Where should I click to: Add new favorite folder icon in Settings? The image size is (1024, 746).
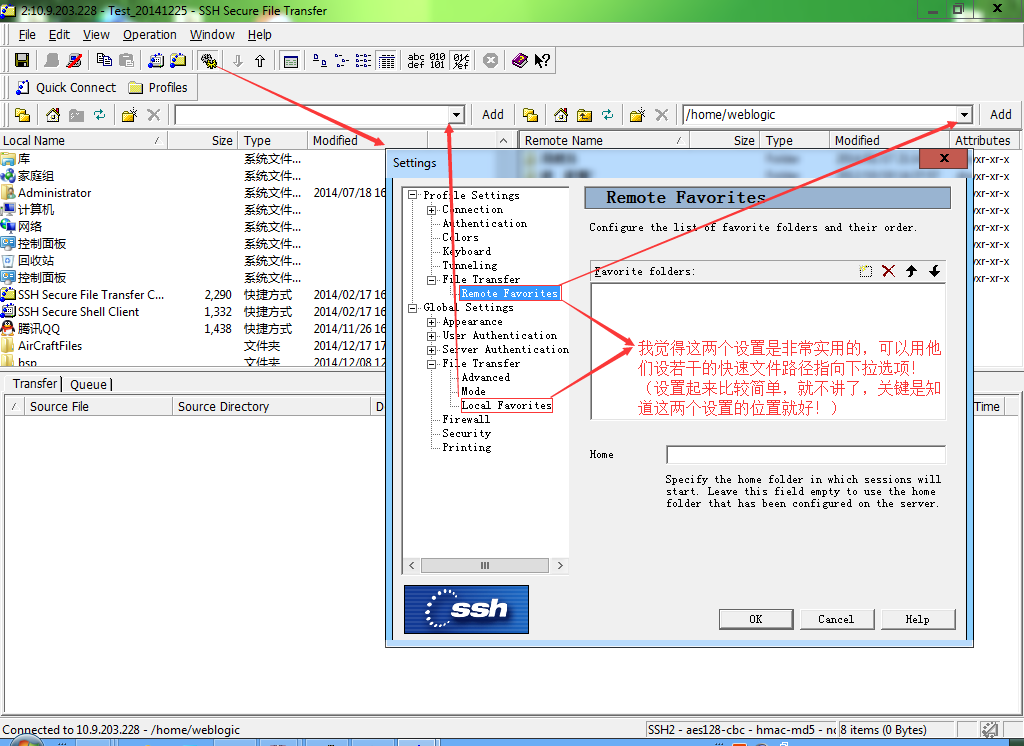(866, 271)
